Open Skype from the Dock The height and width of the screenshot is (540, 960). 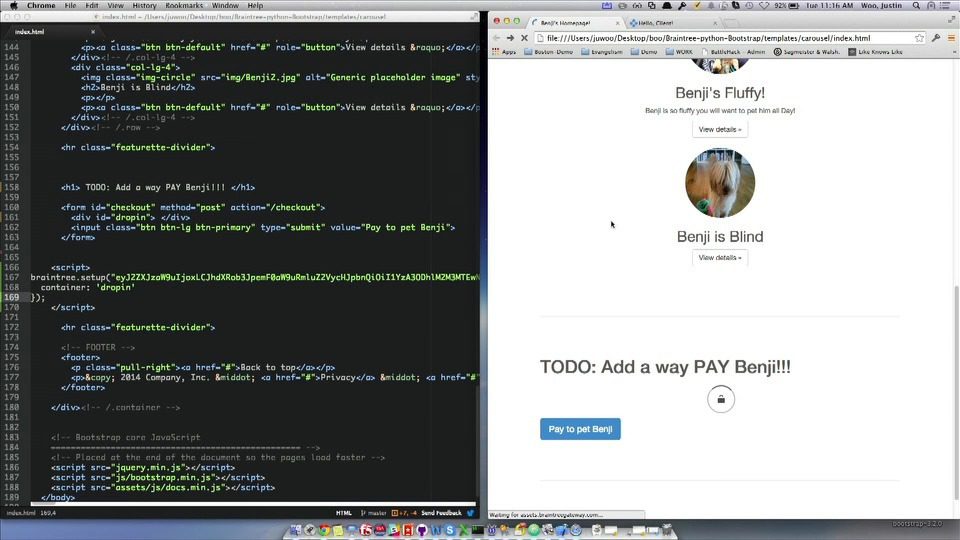point(450,530)
